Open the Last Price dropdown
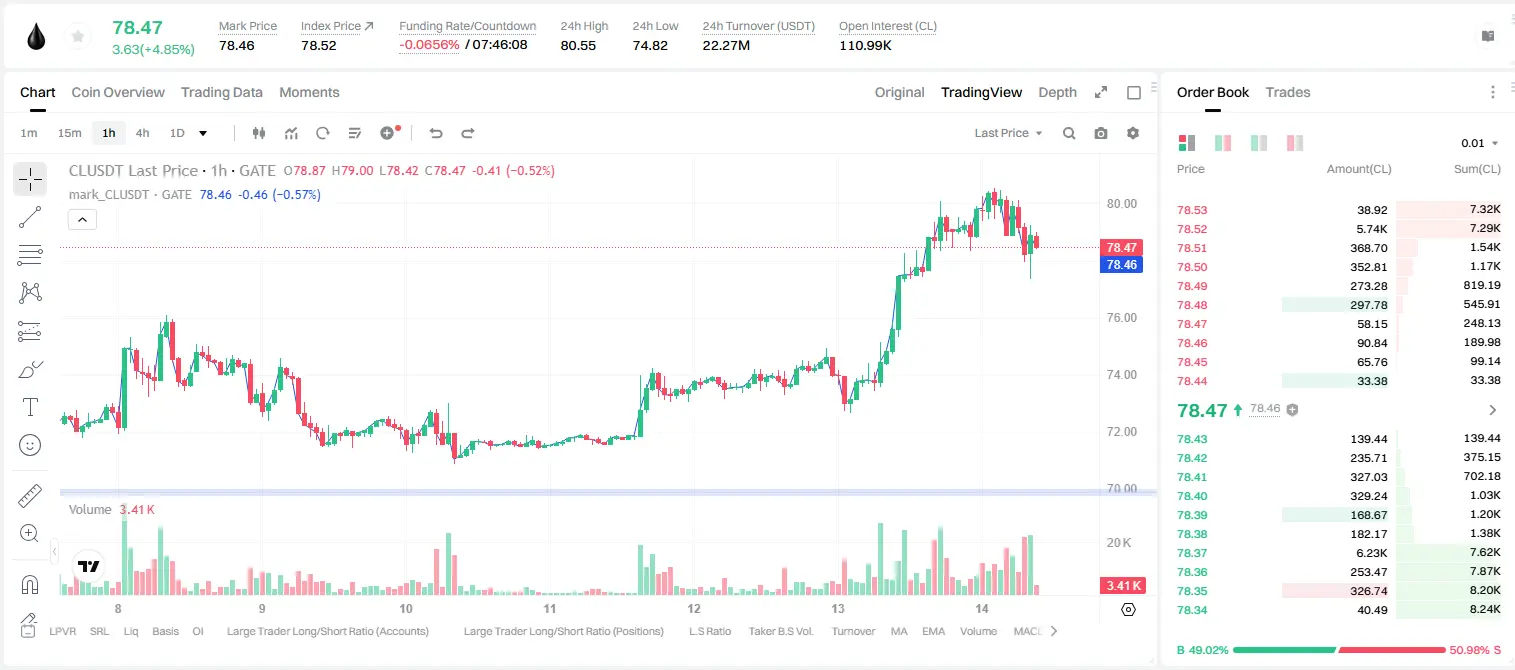 tap(1008, 133)
